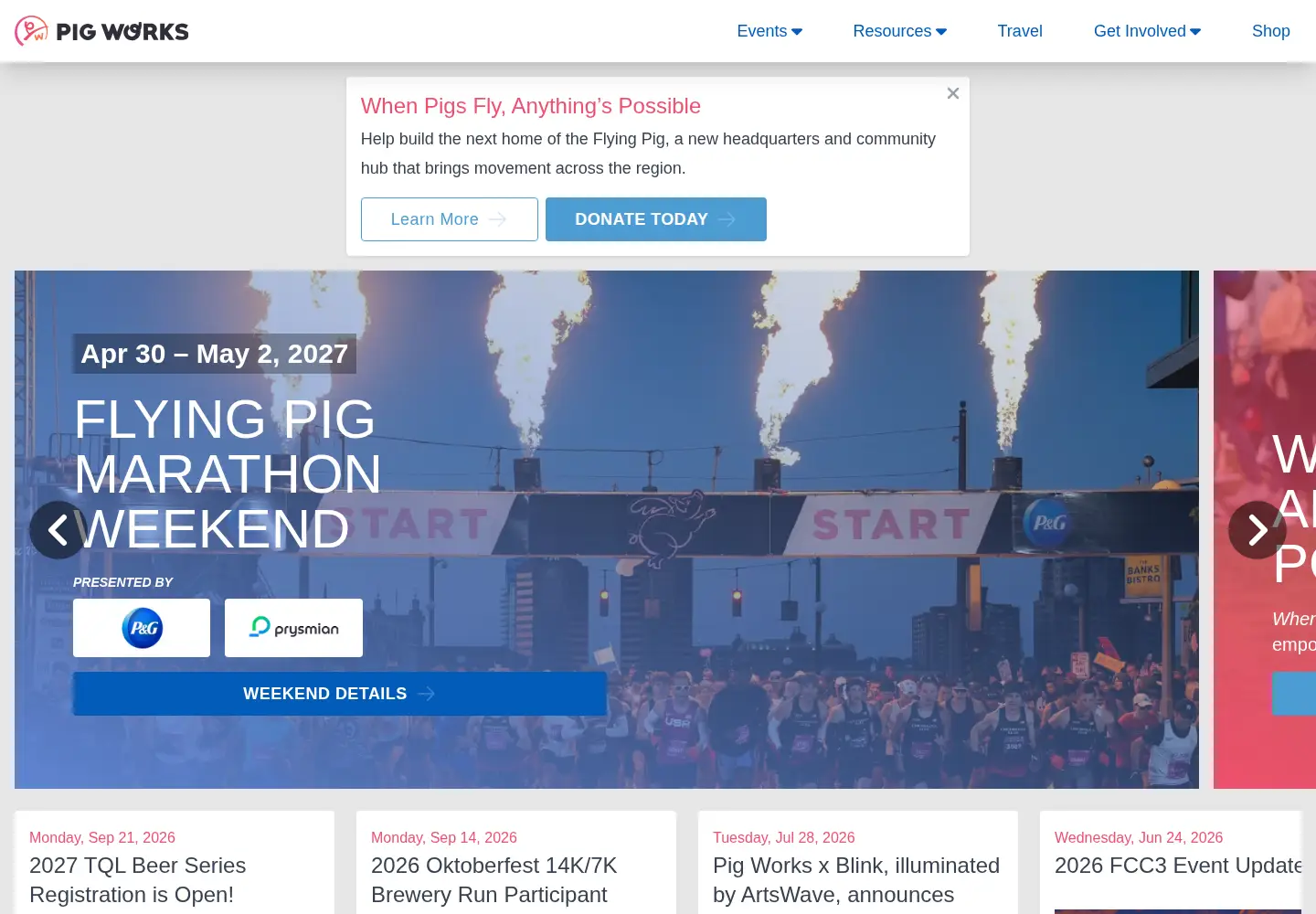Open the Shop menu link
1316x914 pixels.
tap(1270, 31)
